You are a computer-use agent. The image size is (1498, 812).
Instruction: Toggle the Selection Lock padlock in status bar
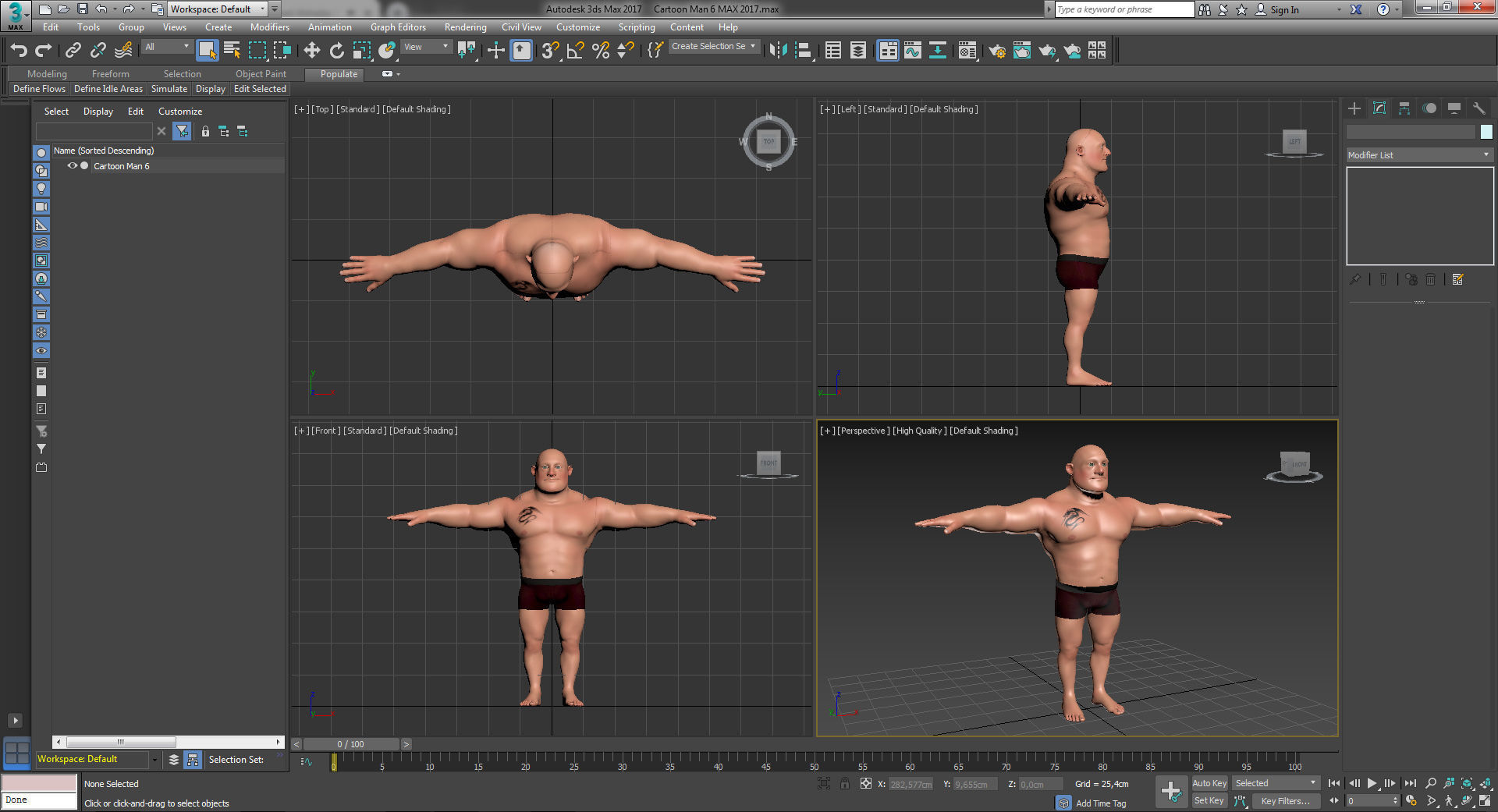tap(844, 784)
